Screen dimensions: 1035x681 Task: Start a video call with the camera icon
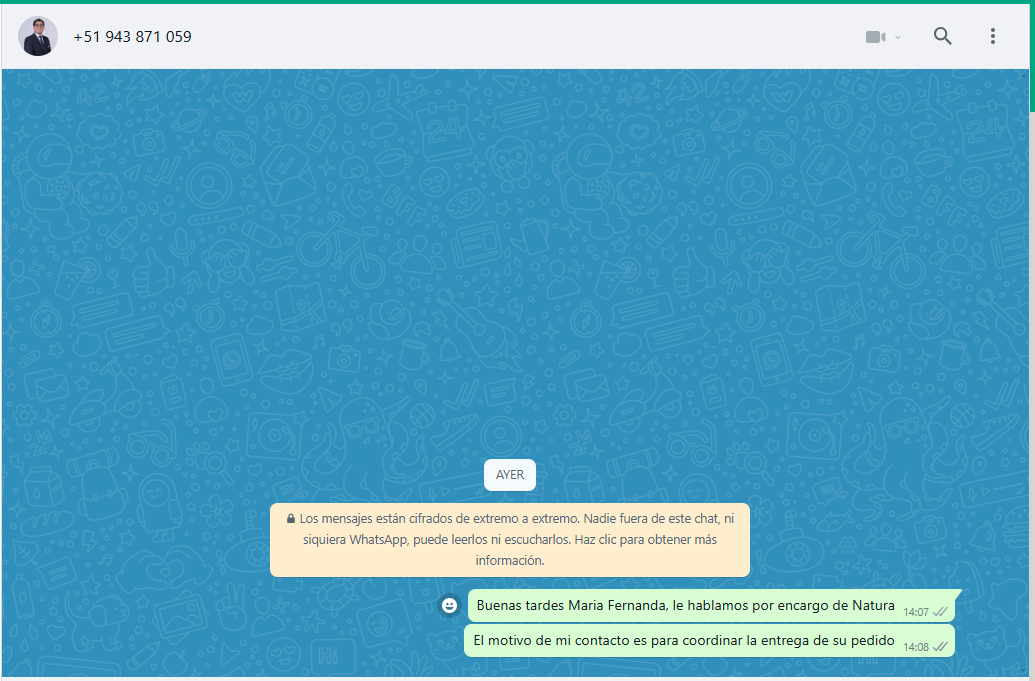[875, 37]
